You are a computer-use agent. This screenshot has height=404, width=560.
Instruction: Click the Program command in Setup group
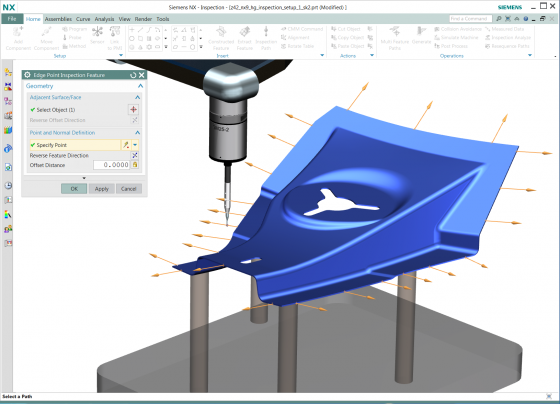coord(74,29)
